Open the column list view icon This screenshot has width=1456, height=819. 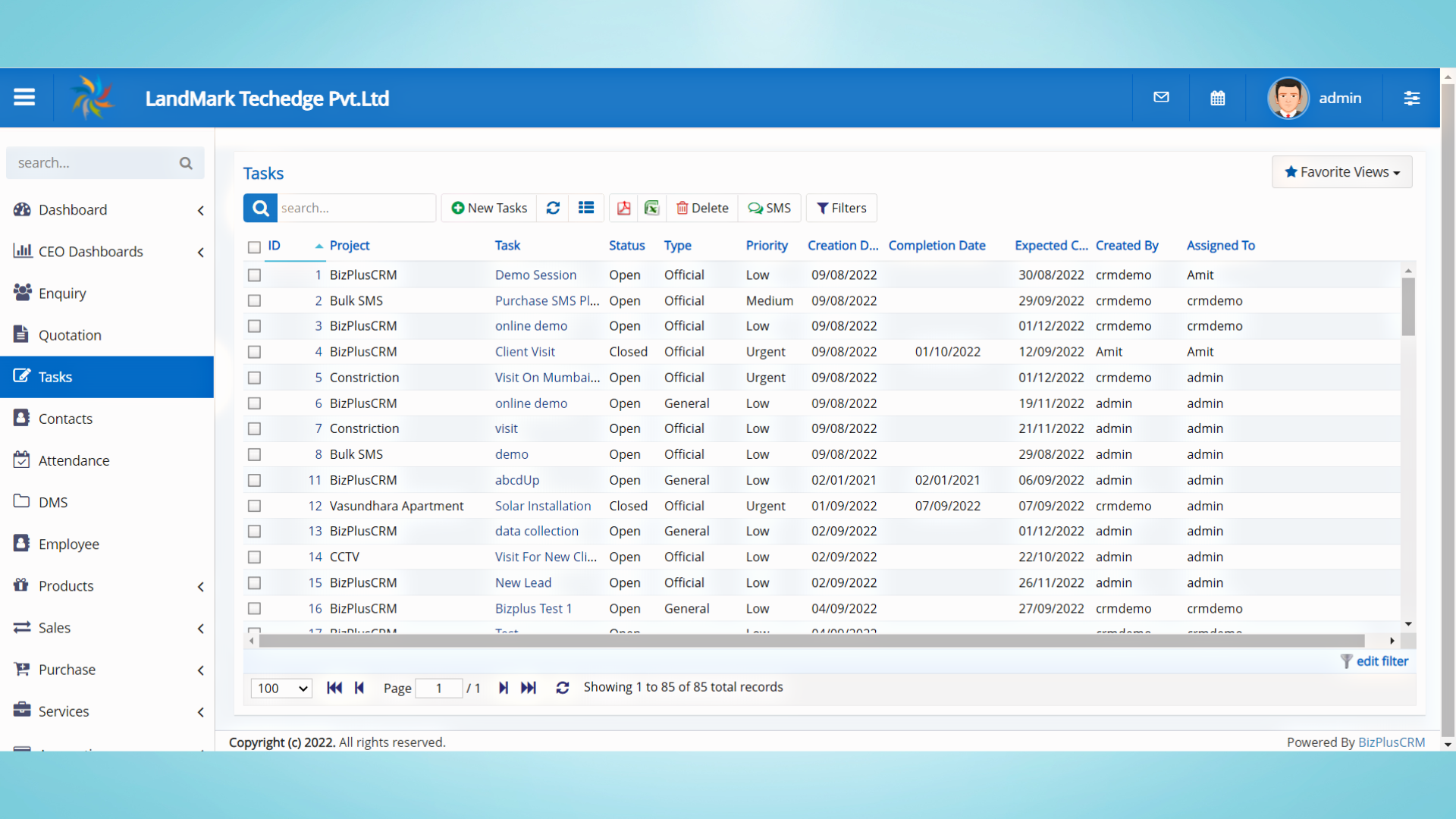(586, 208)
